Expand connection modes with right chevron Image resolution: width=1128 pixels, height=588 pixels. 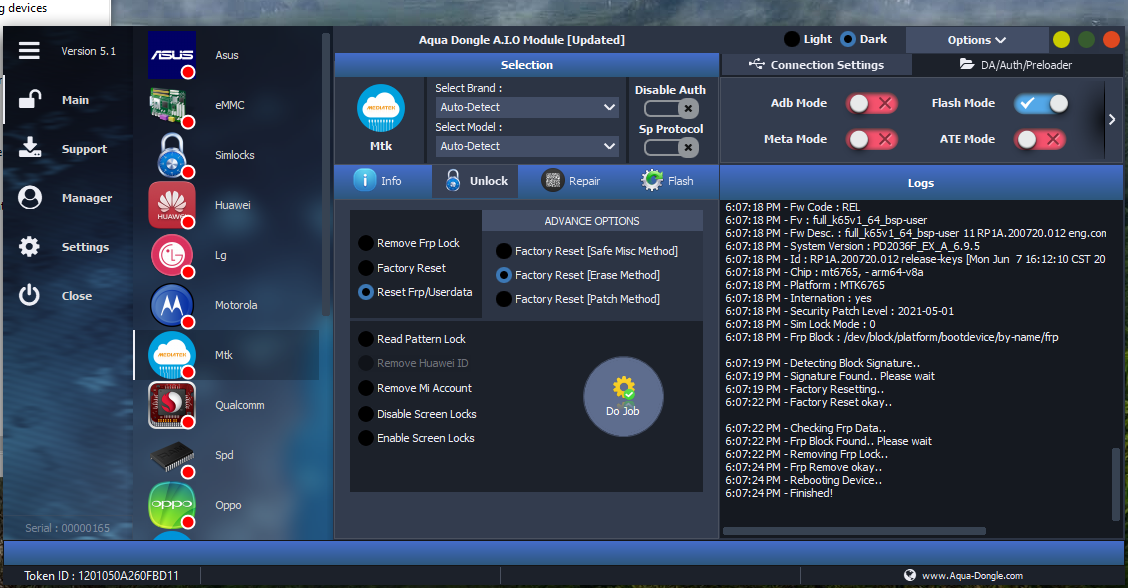pyautogui.click(x=1112, y=119)
